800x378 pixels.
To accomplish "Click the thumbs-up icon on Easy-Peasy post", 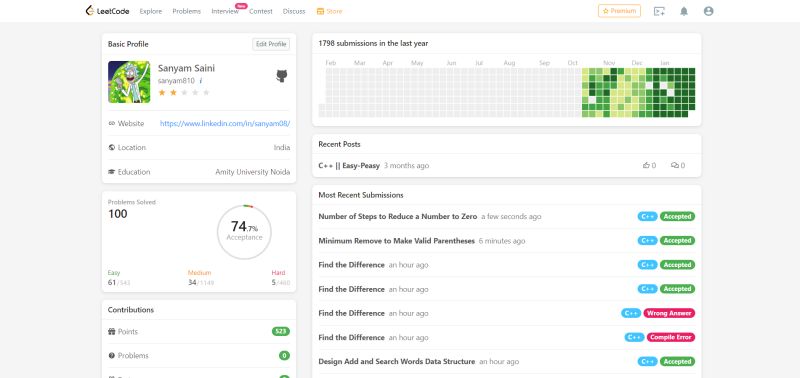I will [646, 165].
